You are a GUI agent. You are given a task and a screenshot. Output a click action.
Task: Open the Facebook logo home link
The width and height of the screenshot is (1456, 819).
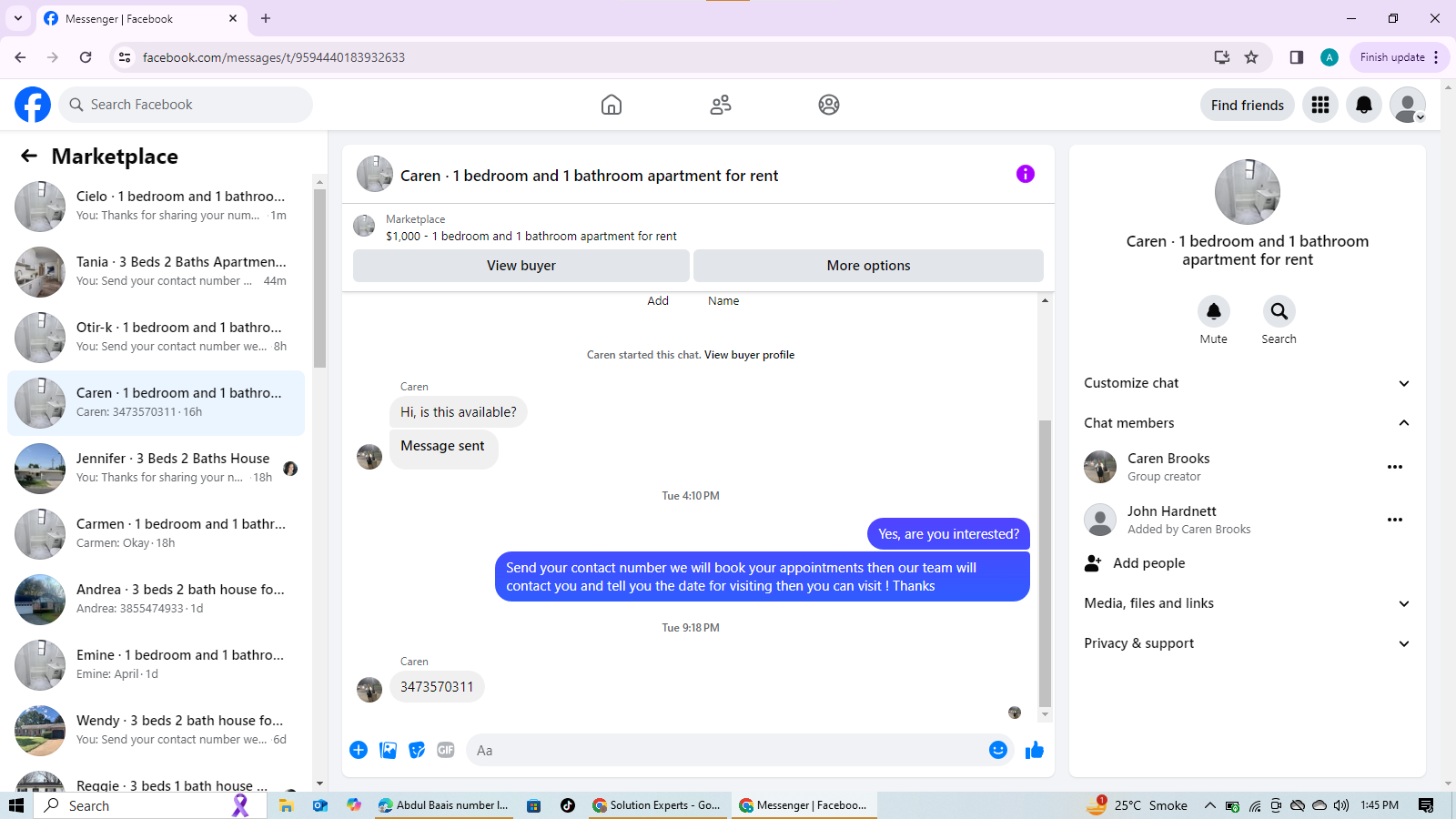pos(33,105)
